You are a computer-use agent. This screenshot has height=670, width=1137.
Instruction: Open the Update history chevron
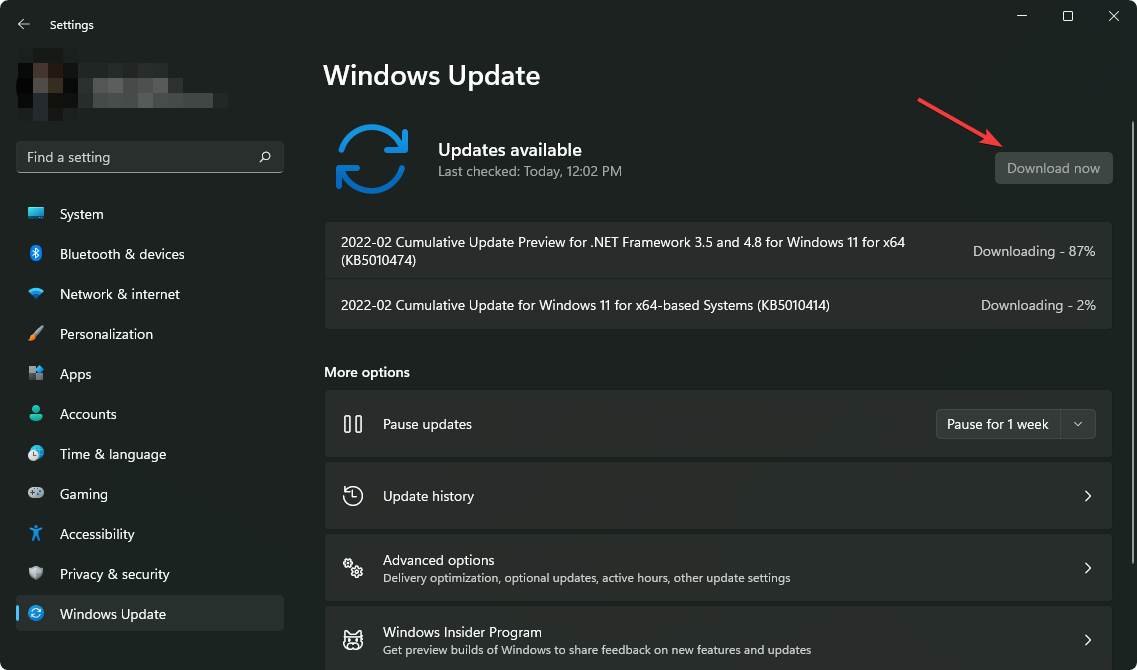[x=1088, y=496]
